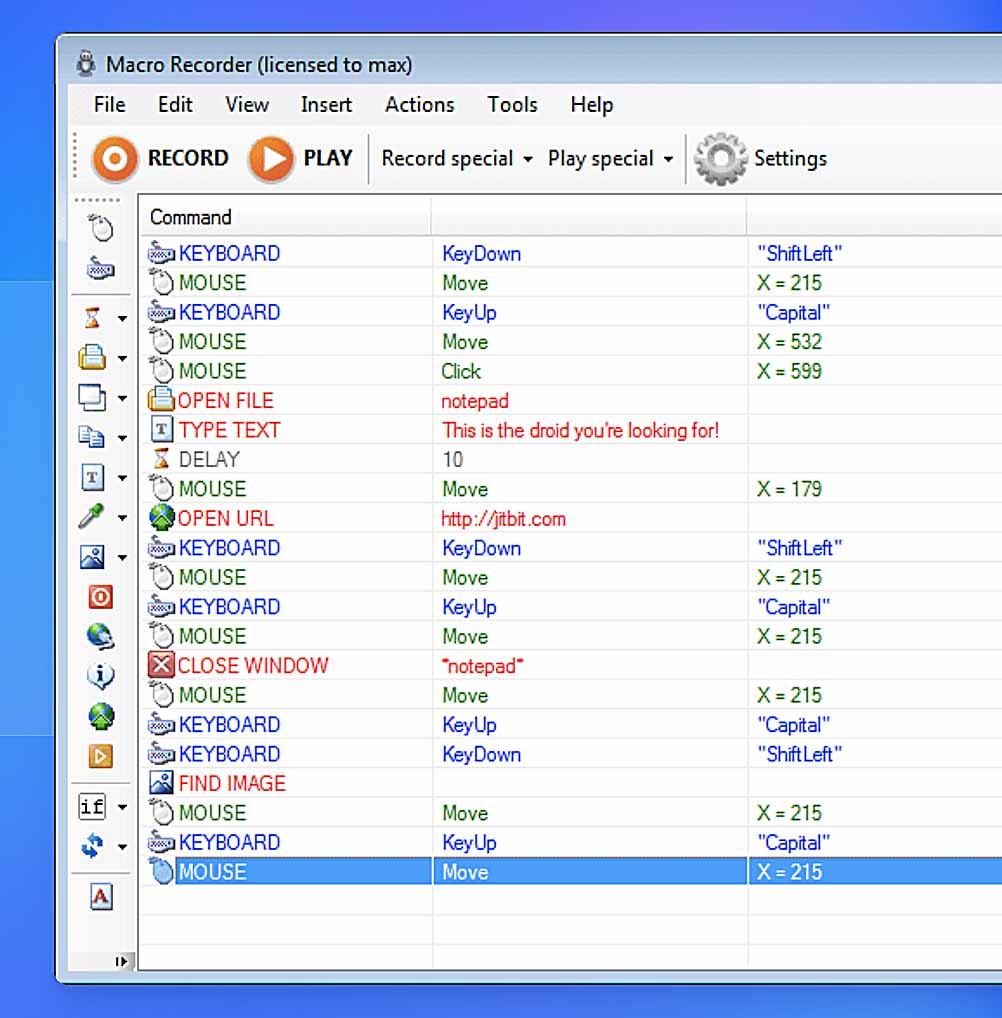Image resolution: width=1002 pixels, height=1018 pixels.
Task: Insert an Open File command from the sidebar
Action: pos(95,357)
